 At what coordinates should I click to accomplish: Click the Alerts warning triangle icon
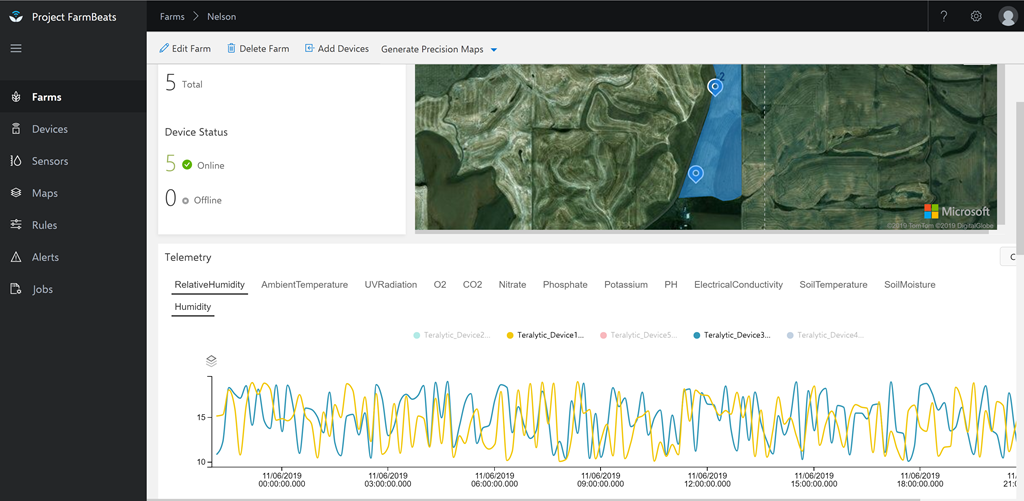(x=16, y=257)
